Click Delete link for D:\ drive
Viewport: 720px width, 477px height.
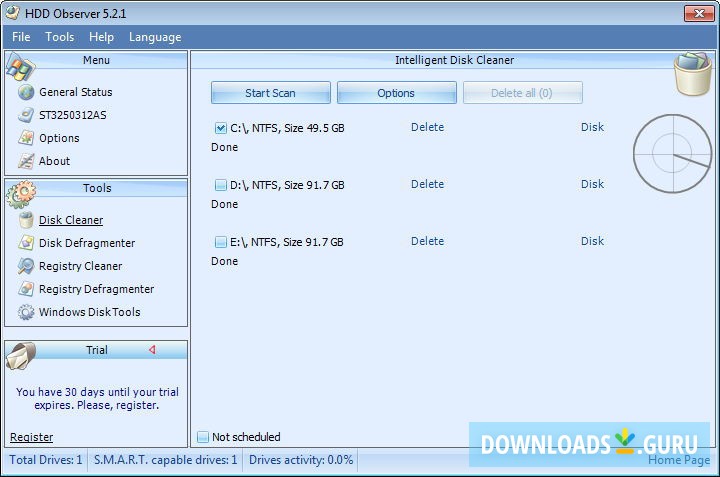(428, 184)
